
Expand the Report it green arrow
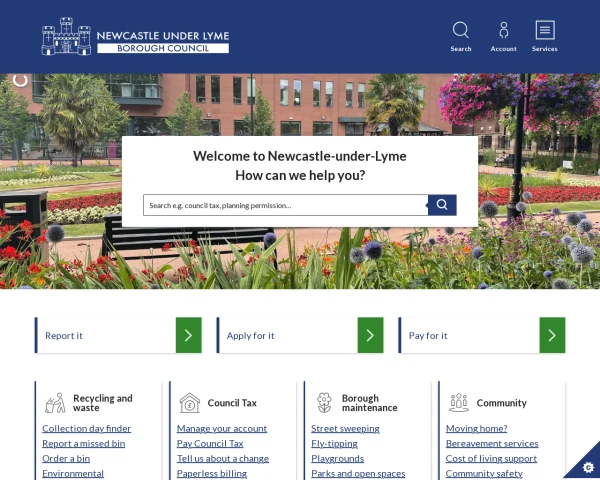pyautogui.click(x=189, y=335)
